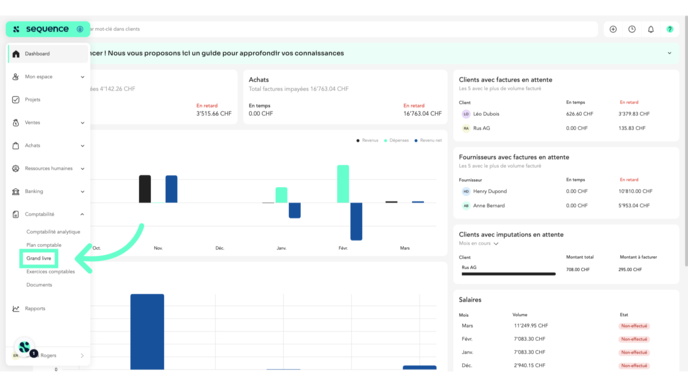Click the Févr. Non-effectué status badge
688x387 pixels.
click(x=634, y=339)
